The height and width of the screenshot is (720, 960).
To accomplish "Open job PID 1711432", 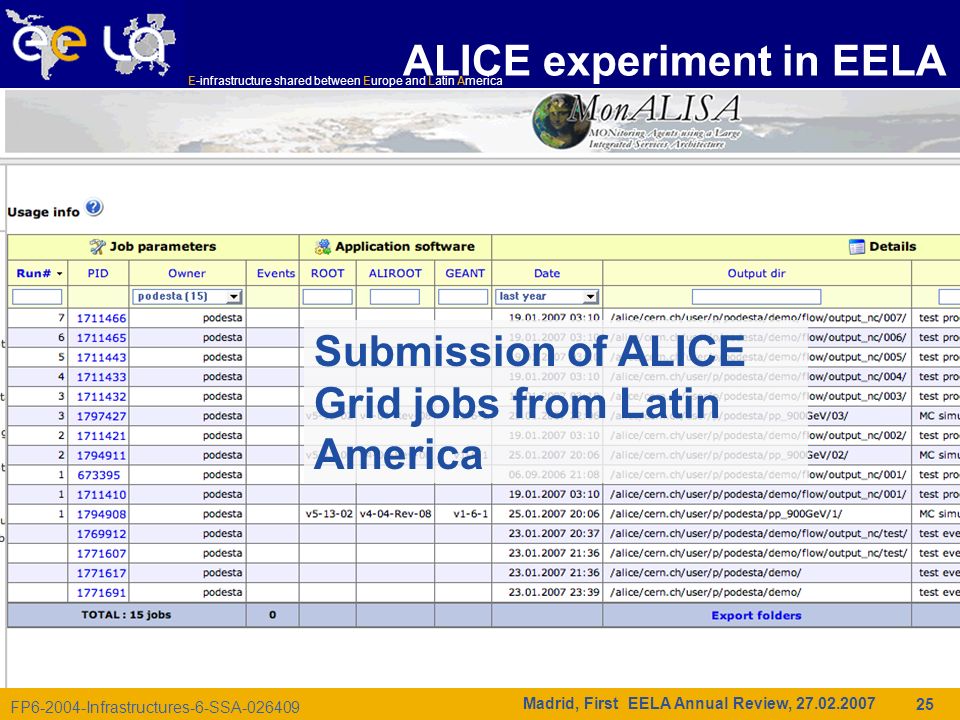I will point(101,396).
